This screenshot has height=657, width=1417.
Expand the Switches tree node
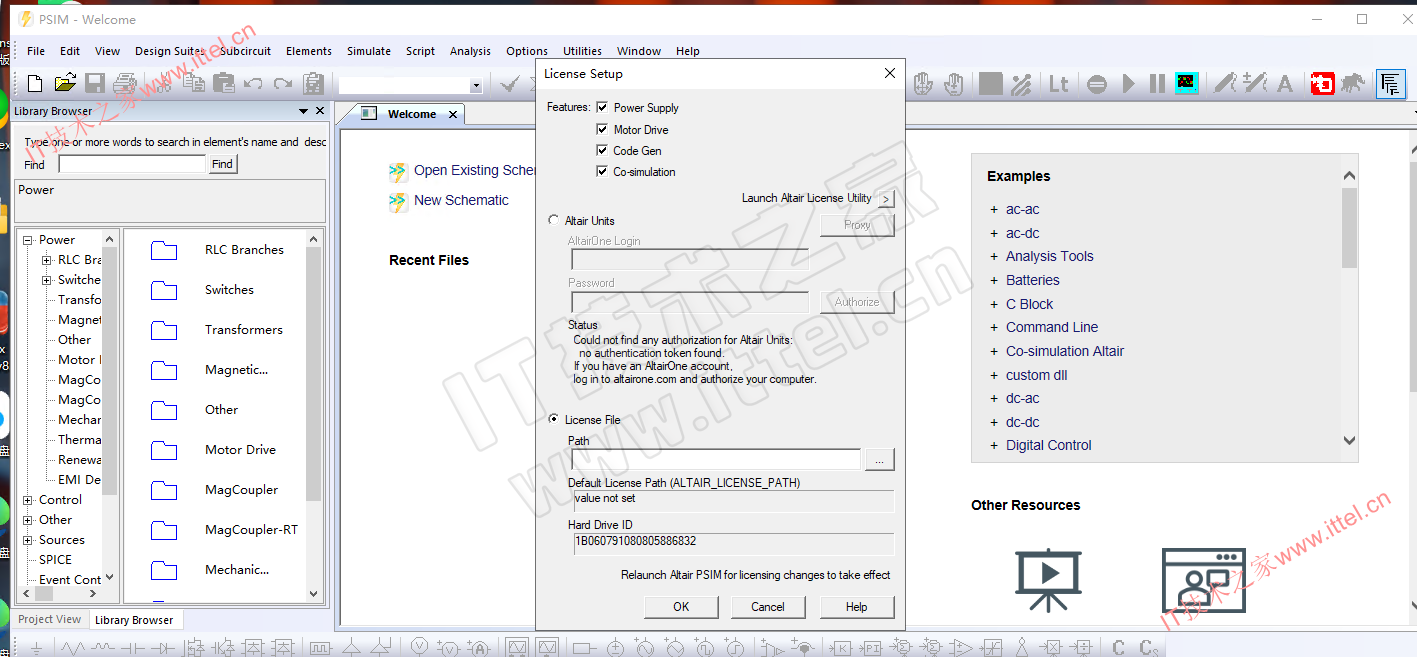[46, 280]
